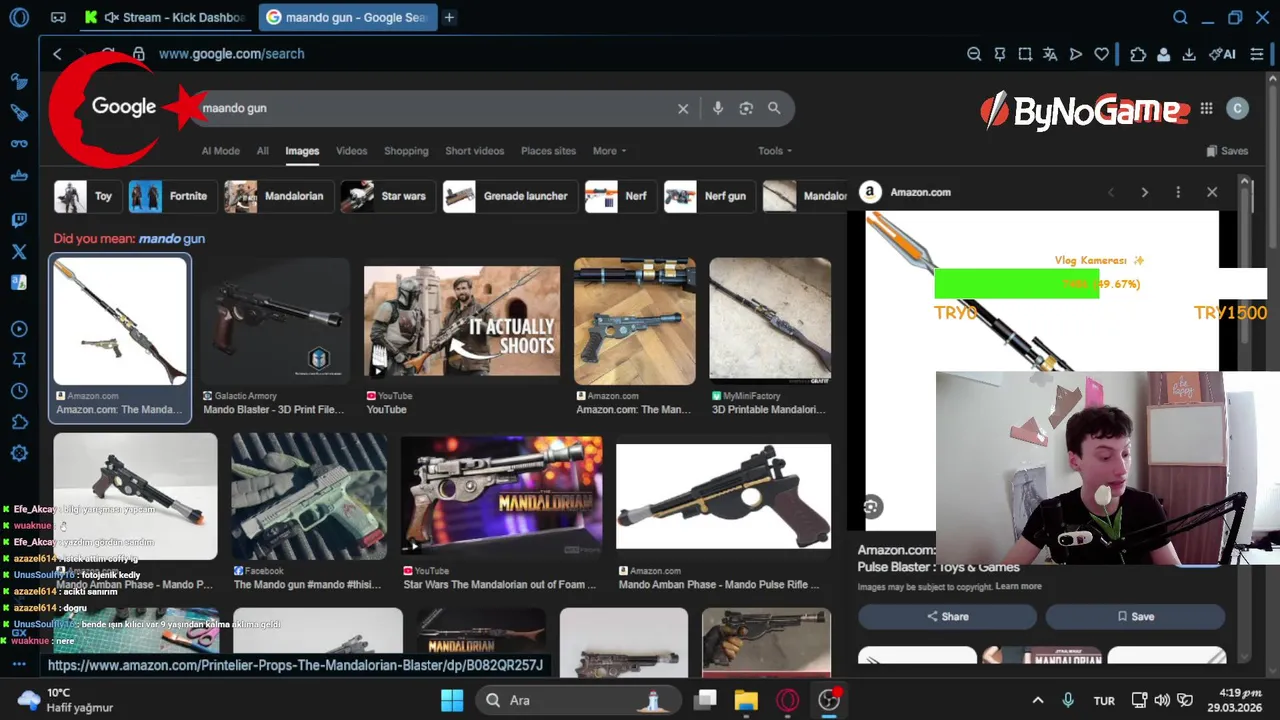
Task: Click the 'mando gun' spelling suggestion
Action: click(x=171, y=239)
